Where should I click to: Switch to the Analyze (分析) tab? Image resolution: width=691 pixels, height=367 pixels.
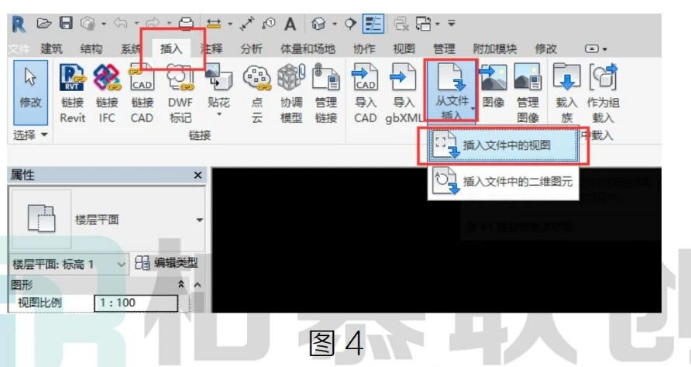[251, 48]
